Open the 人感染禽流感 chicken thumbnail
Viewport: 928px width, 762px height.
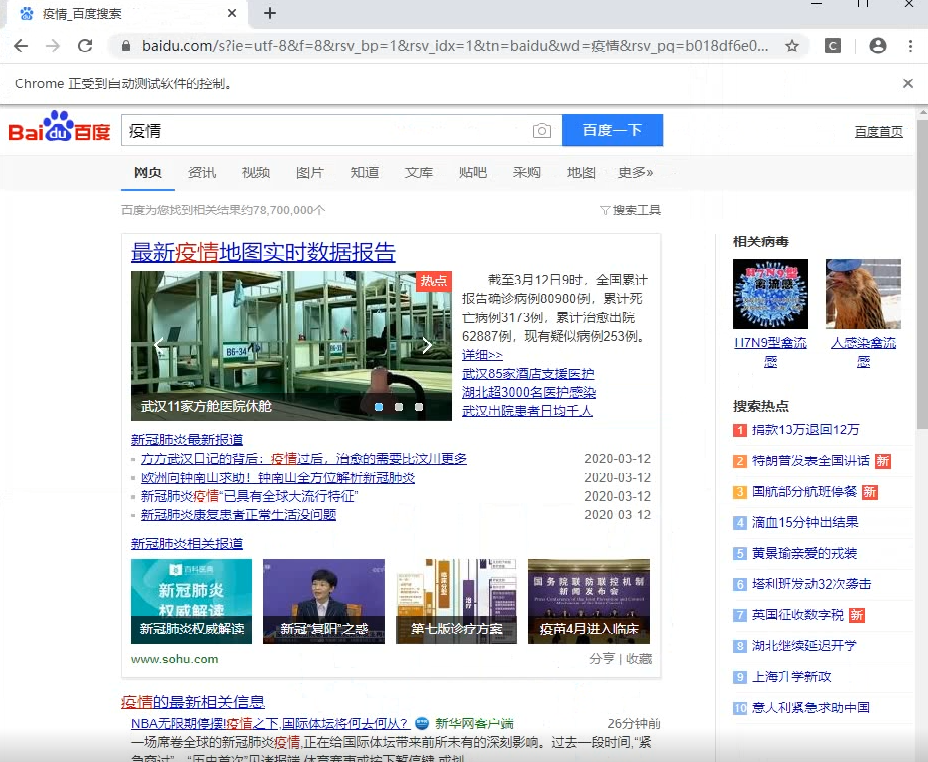[x=863, y=293]
